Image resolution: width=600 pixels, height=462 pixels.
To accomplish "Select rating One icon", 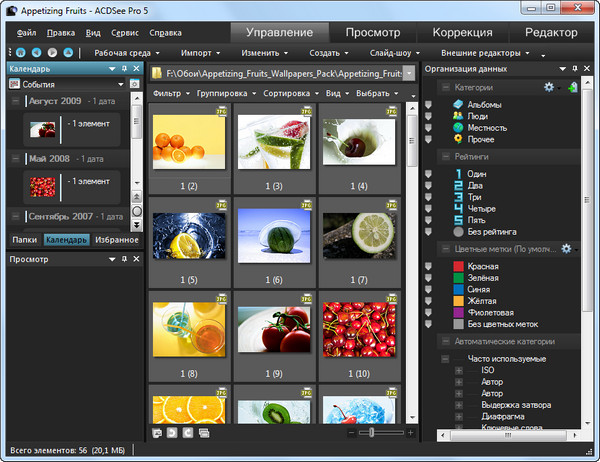I will coord(456,173).
